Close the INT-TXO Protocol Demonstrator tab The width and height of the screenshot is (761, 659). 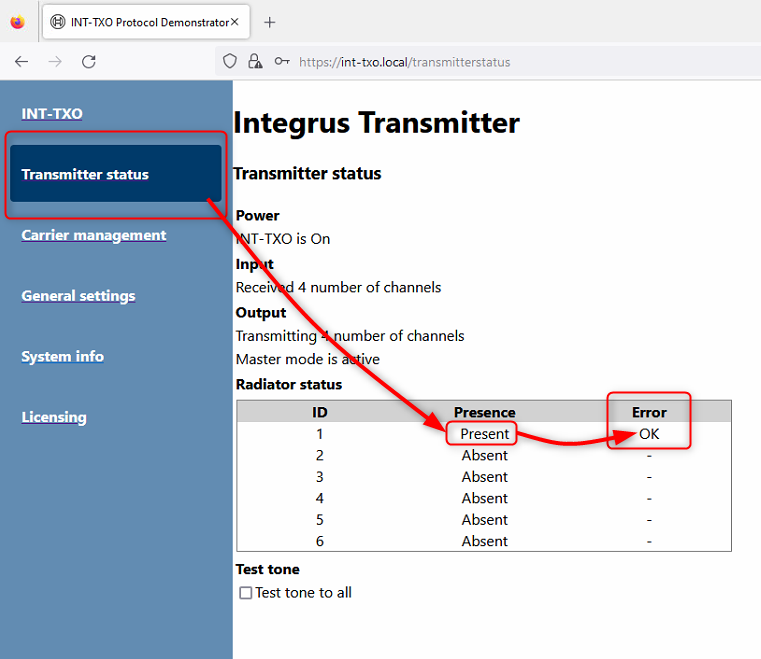[235, 22]
